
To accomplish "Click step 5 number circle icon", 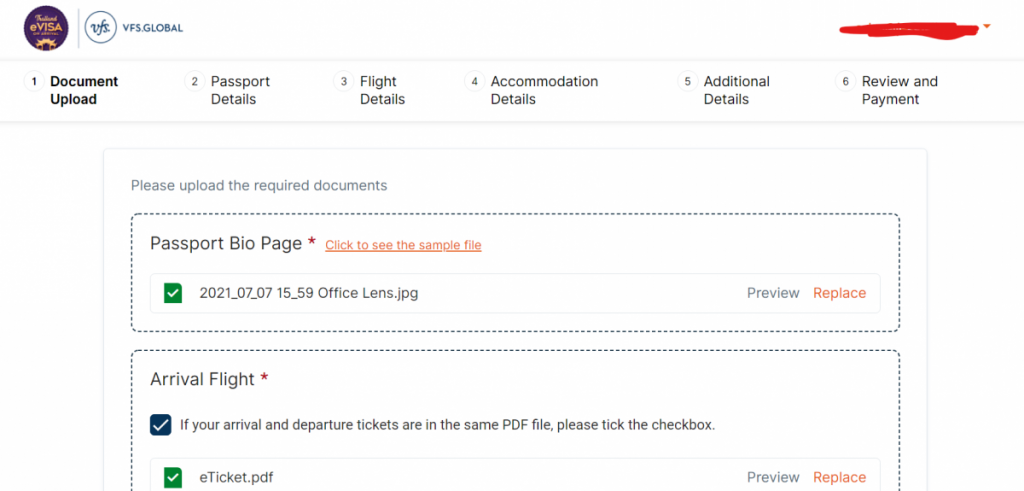I will (687, 82).
